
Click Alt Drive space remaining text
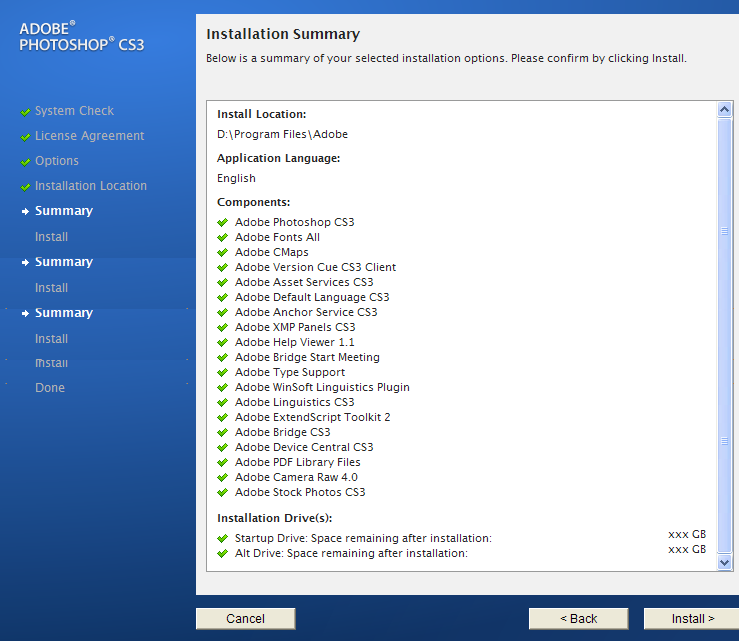[352, 553]
